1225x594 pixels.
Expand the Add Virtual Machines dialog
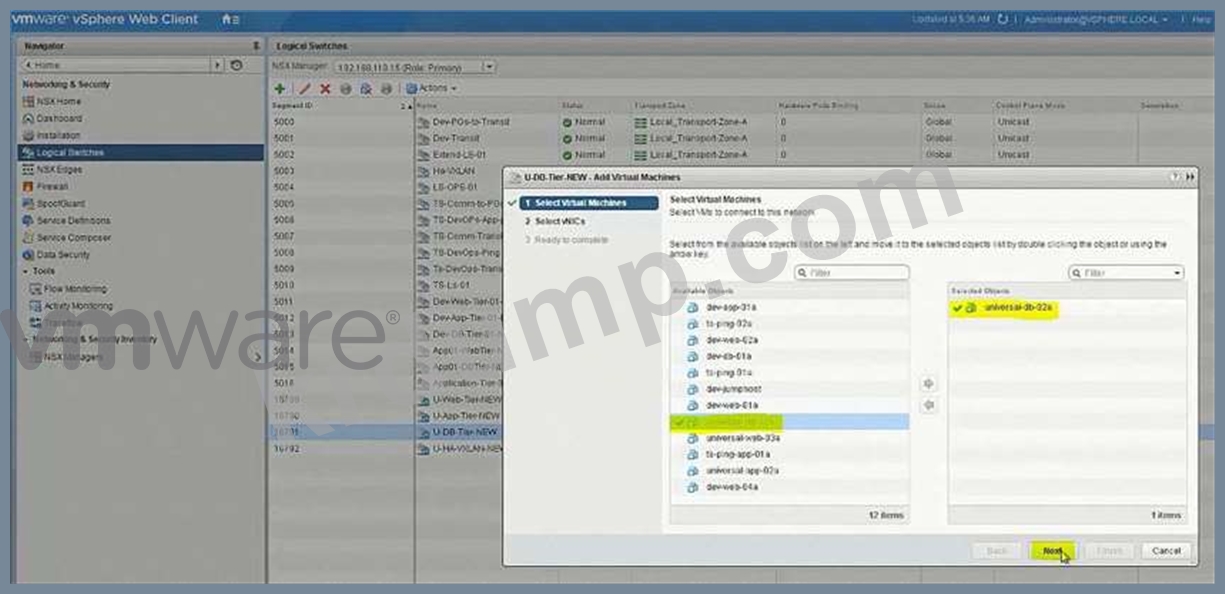coord(1190,177)
